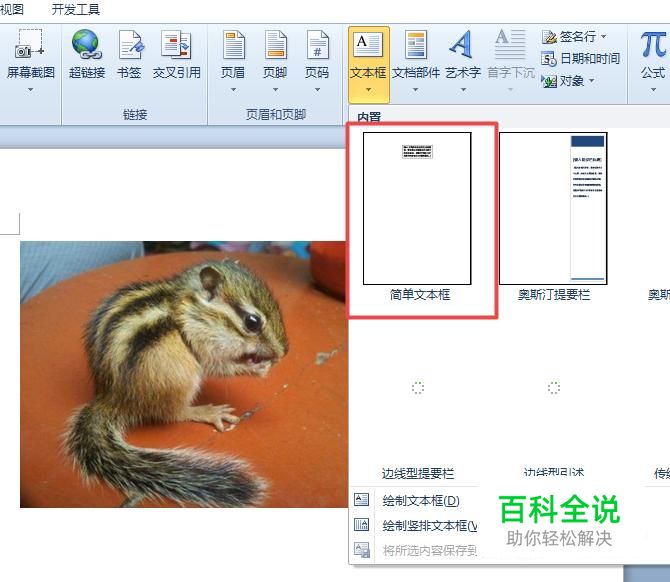Open Cross-reference (交叉引用) icon
670x582 pixels.
click(176, 44)
